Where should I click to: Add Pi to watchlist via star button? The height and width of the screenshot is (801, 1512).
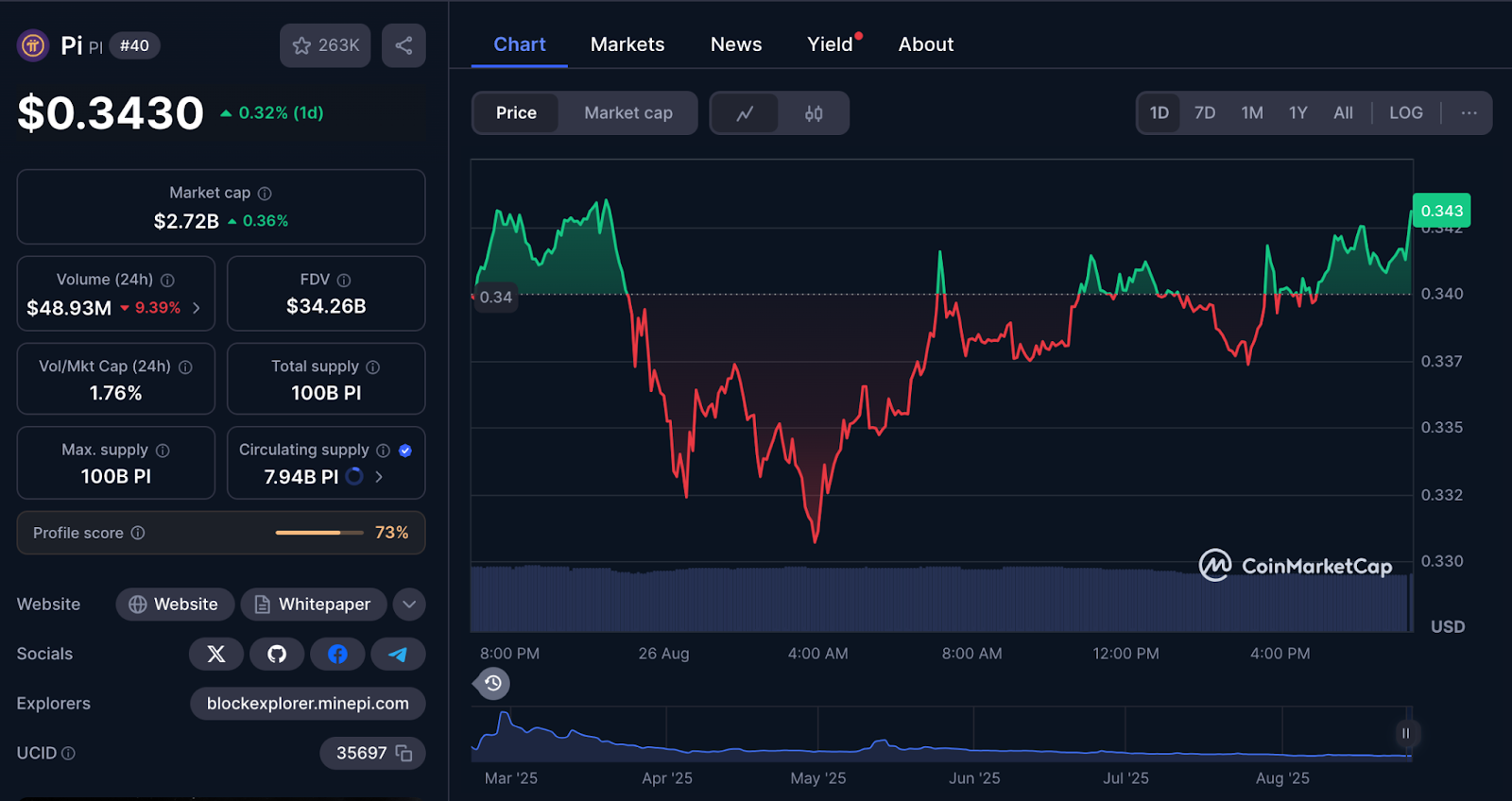(x=325, y=45)
